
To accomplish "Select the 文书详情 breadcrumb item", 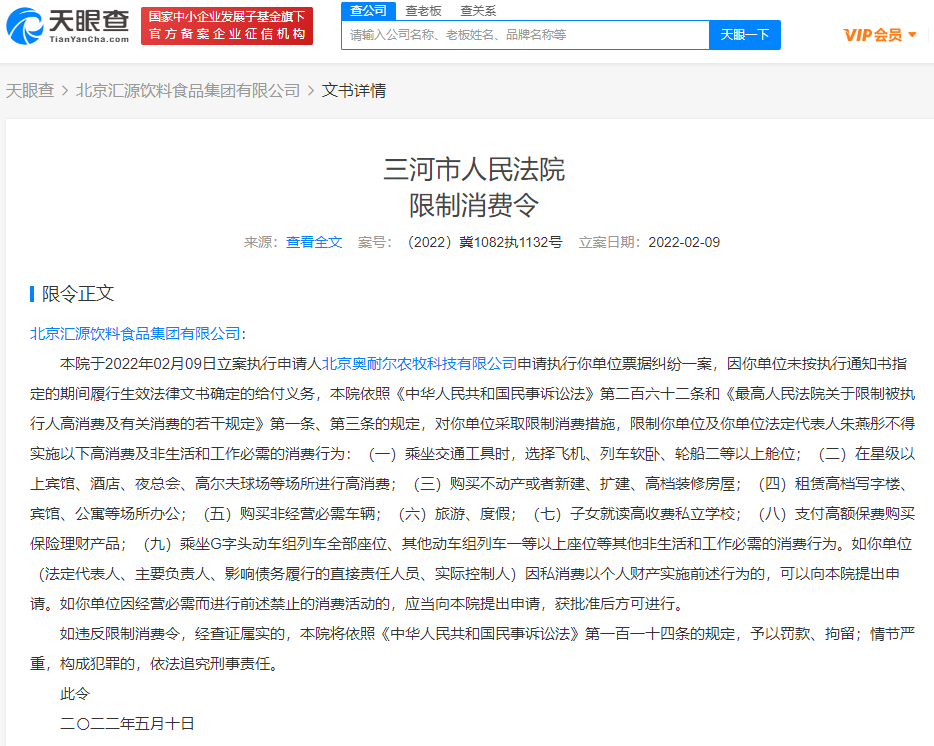I will point(354,91).
